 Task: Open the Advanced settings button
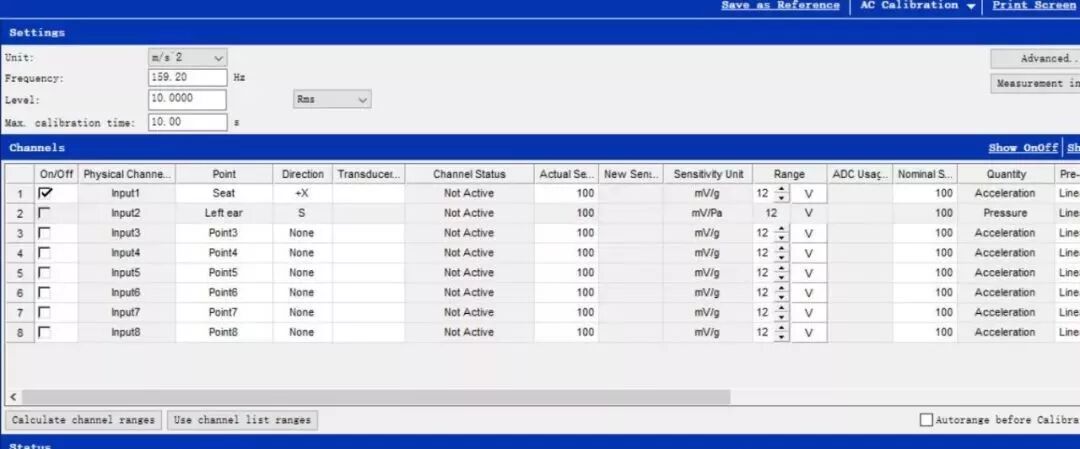click(1035, 59)
